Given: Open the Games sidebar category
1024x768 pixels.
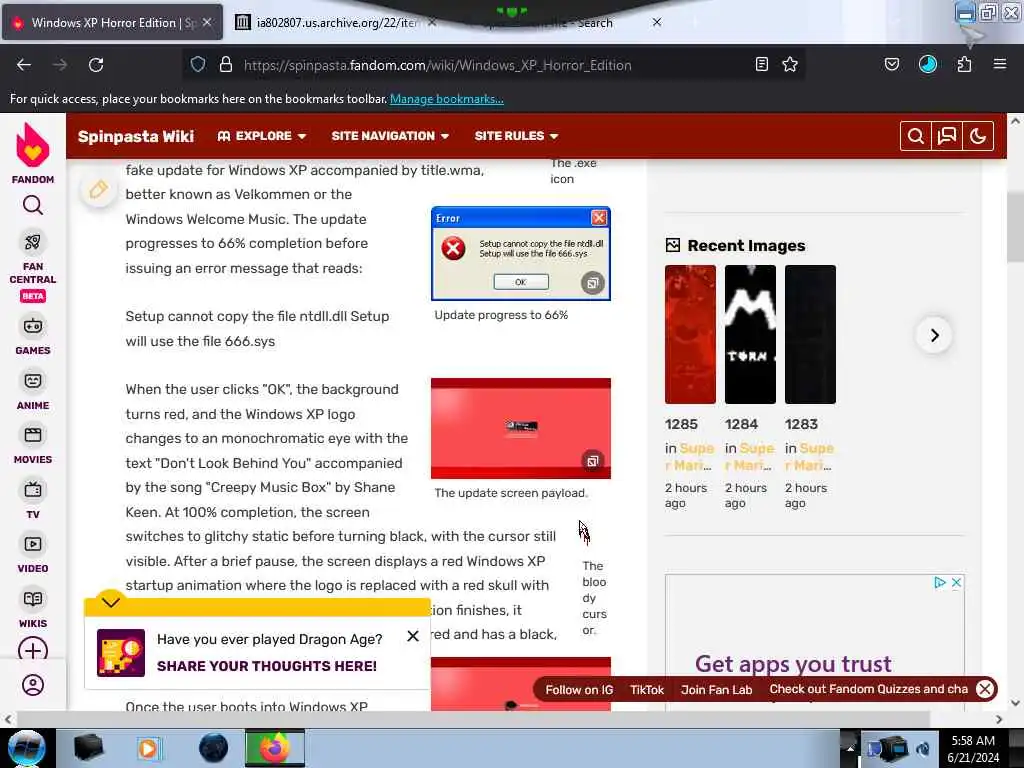Looking at the screenshot, I should tap(33, 336).
